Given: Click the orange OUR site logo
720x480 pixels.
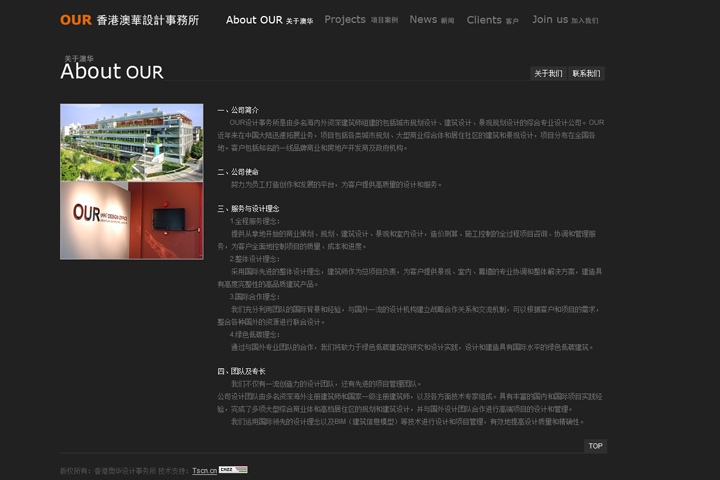Looking at the screenshot, I should coord(76,20).
